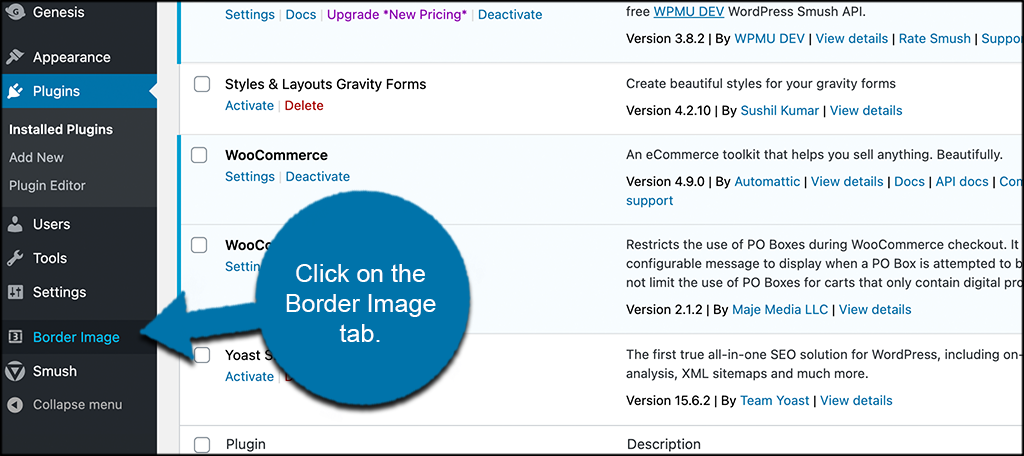The width and height of the screenshot is (1024, 456).
Task: Click the Smush menu icon
Action: [x=14, y=371]
